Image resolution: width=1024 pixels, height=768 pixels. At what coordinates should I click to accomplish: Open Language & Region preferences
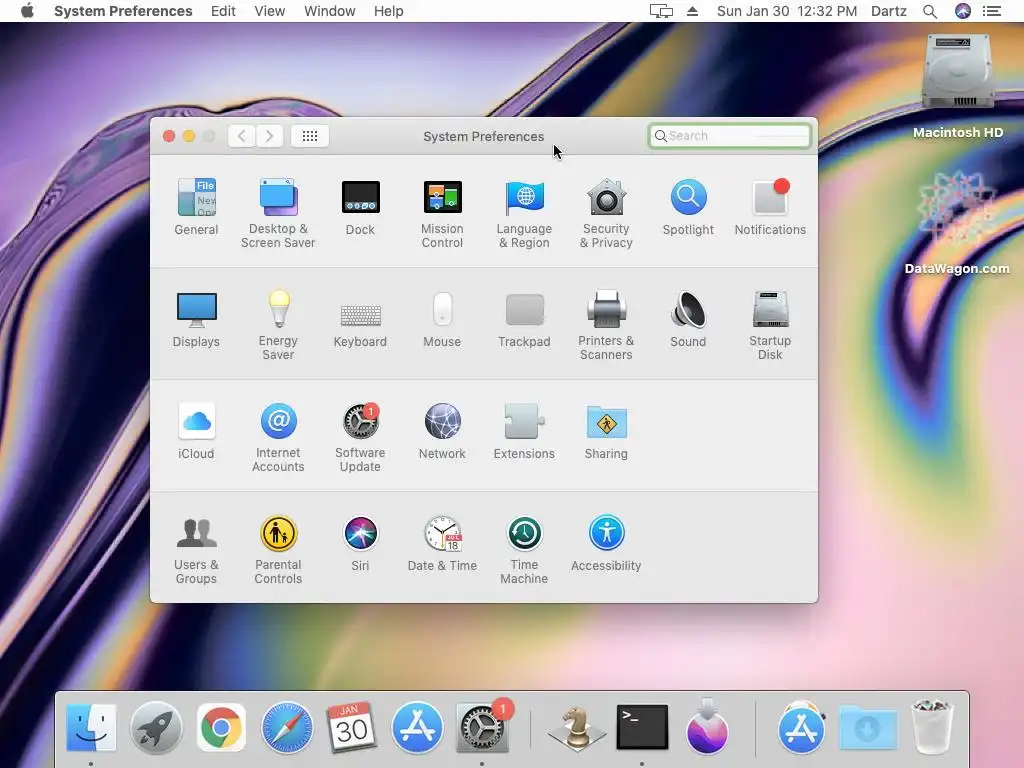pyautogui.click(x=524, y=213)
